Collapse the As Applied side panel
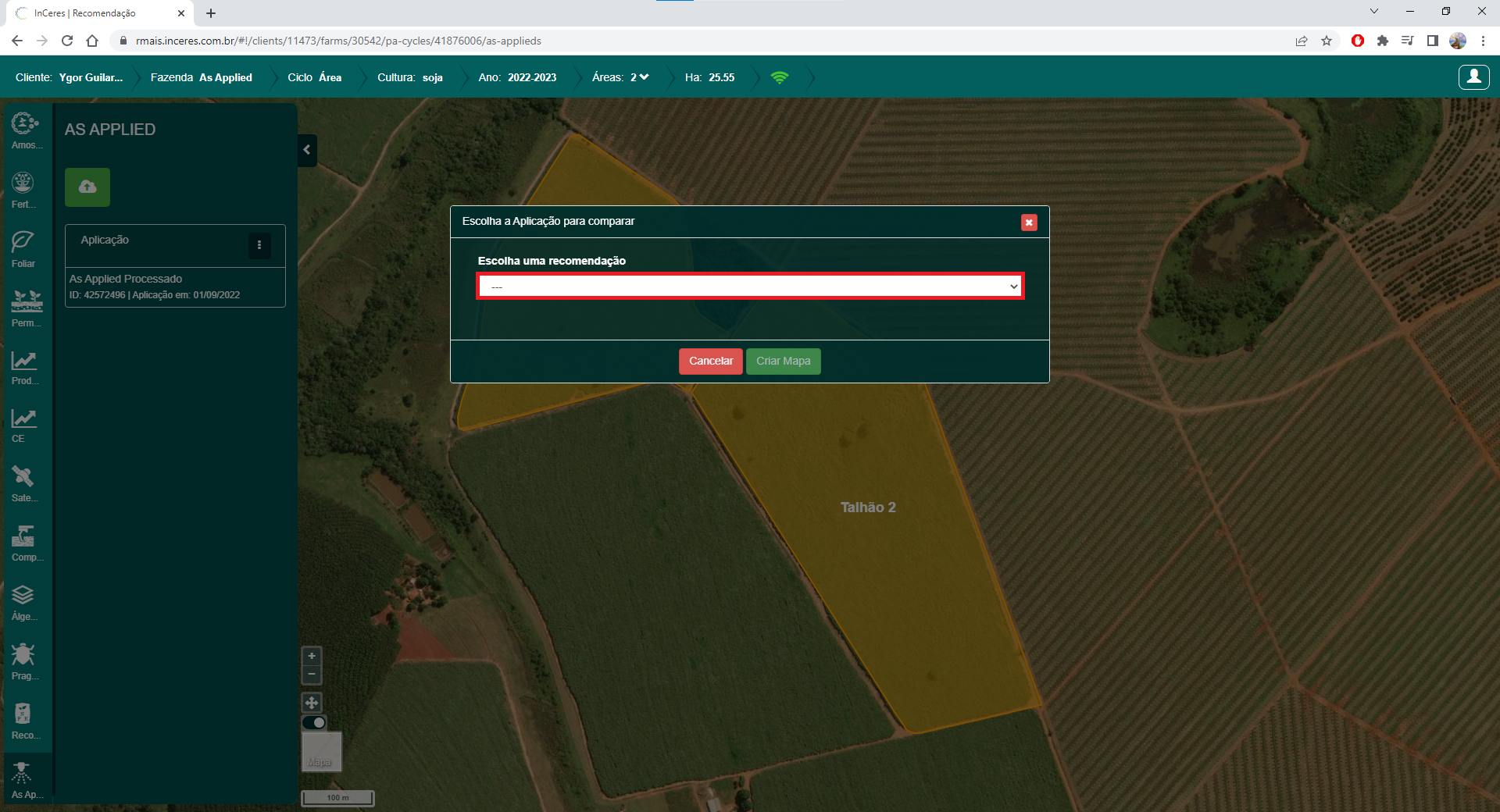The image size is (1500, 812). [x=307, y=150]
